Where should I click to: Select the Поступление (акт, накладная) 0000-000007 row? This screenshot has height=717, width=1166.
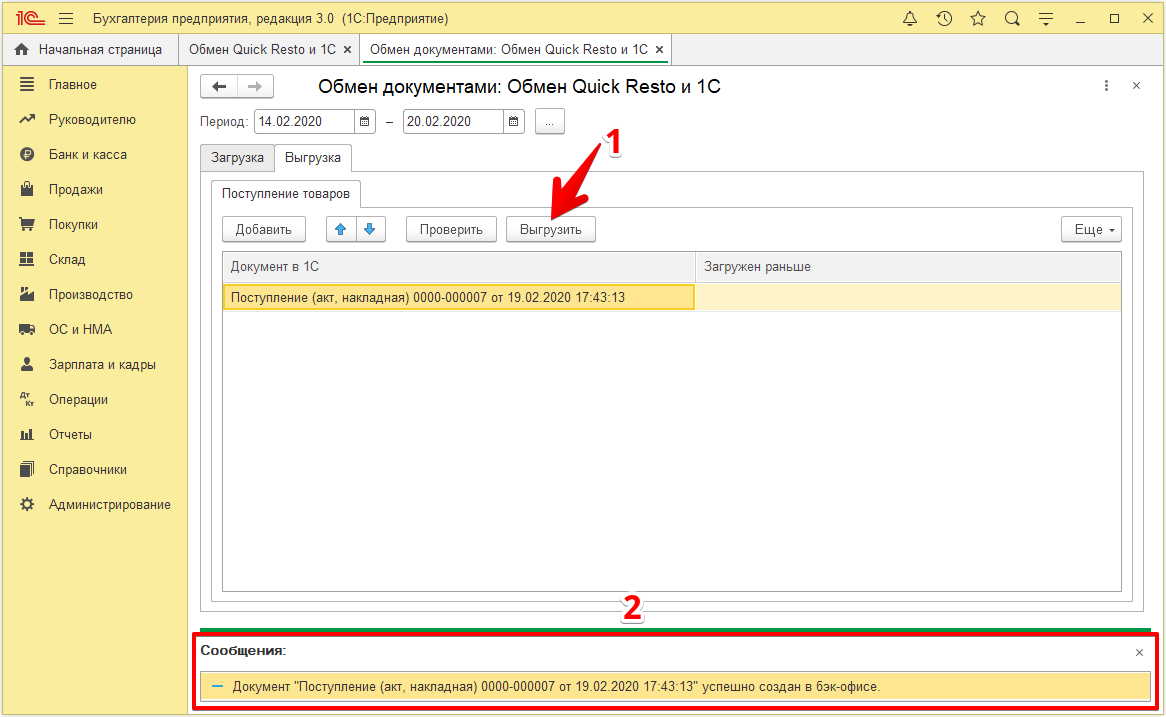click(x=671, y=298)
